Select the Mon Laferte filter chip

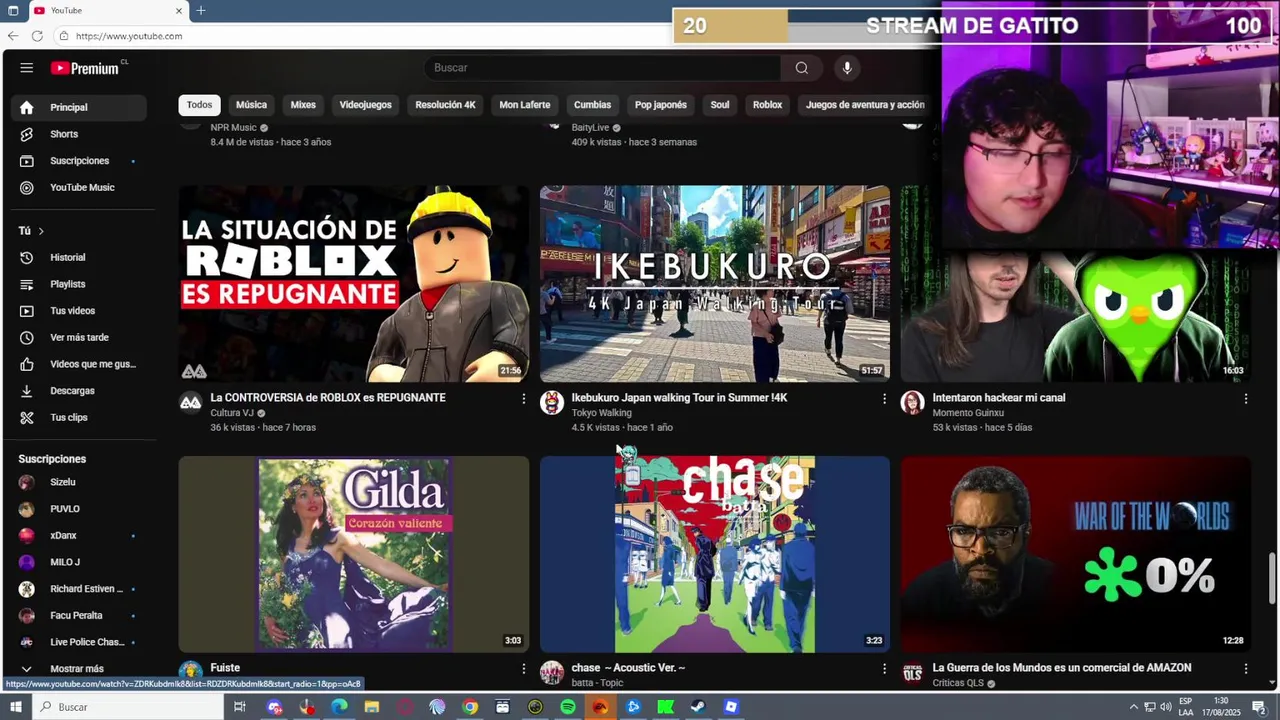point(525,105)
